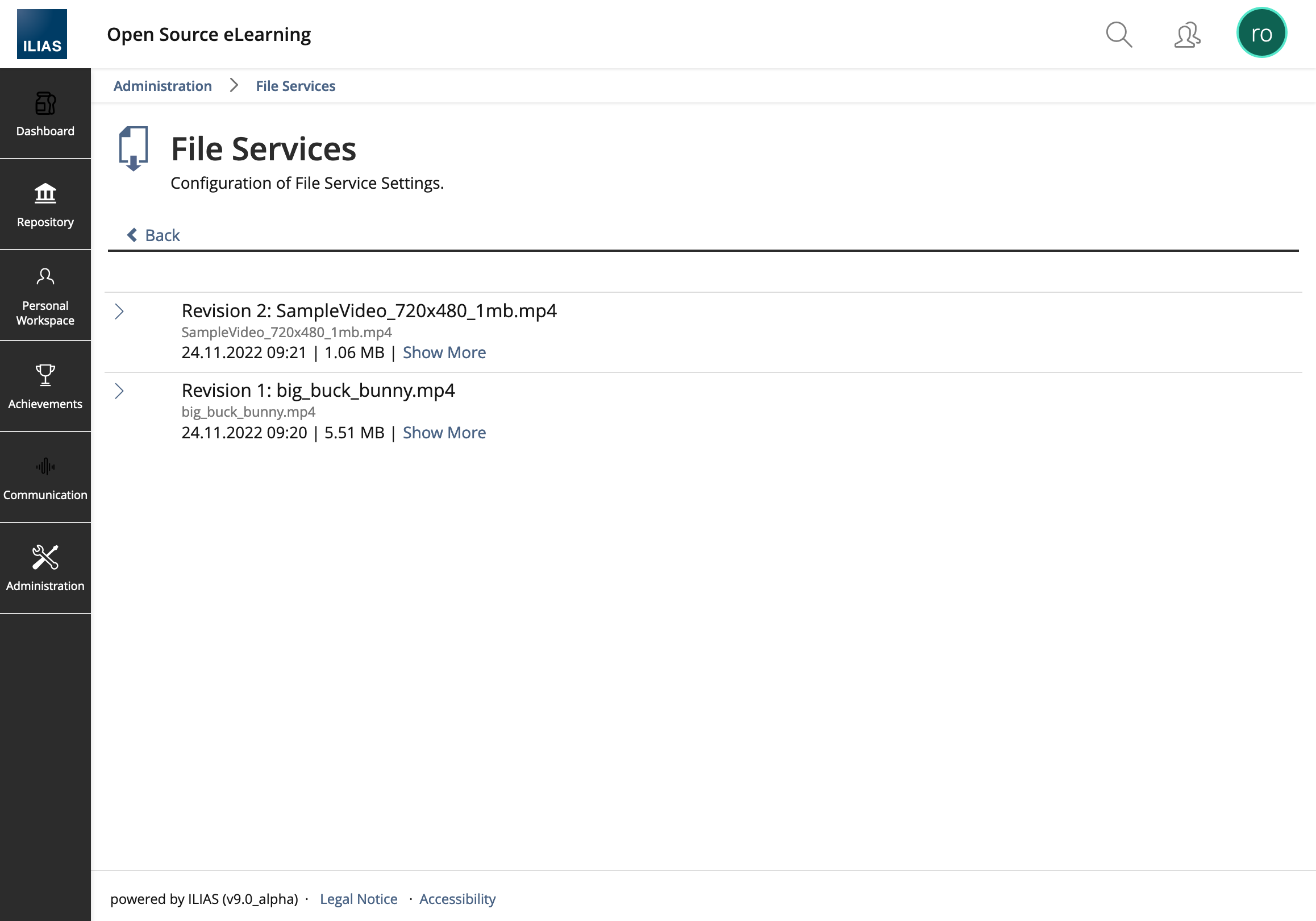Open Repository from sidebar

[x=45, y=205]
